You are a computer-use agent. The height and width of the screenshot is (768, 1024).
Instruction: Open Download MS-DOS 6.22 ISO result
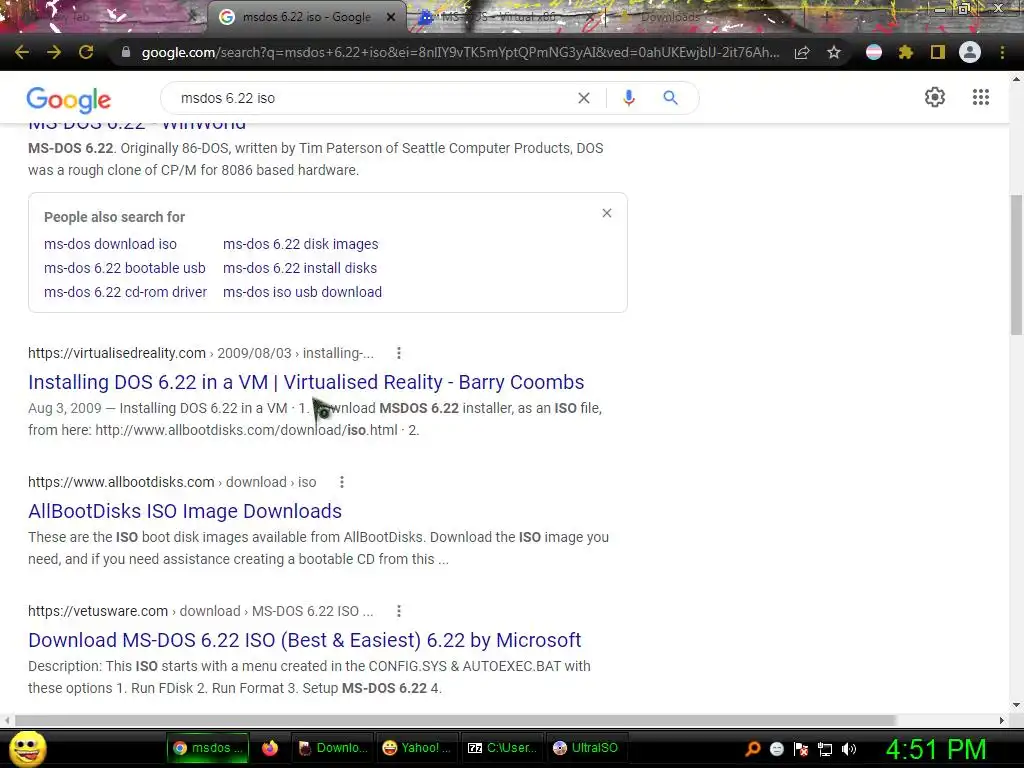click(x=304, y=640)
